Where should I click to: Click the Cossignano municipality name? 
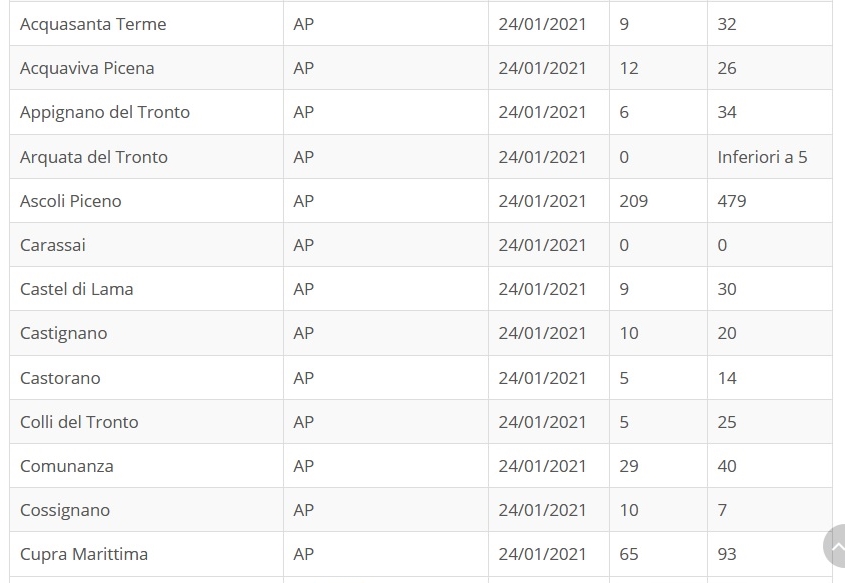coord(65,510)
